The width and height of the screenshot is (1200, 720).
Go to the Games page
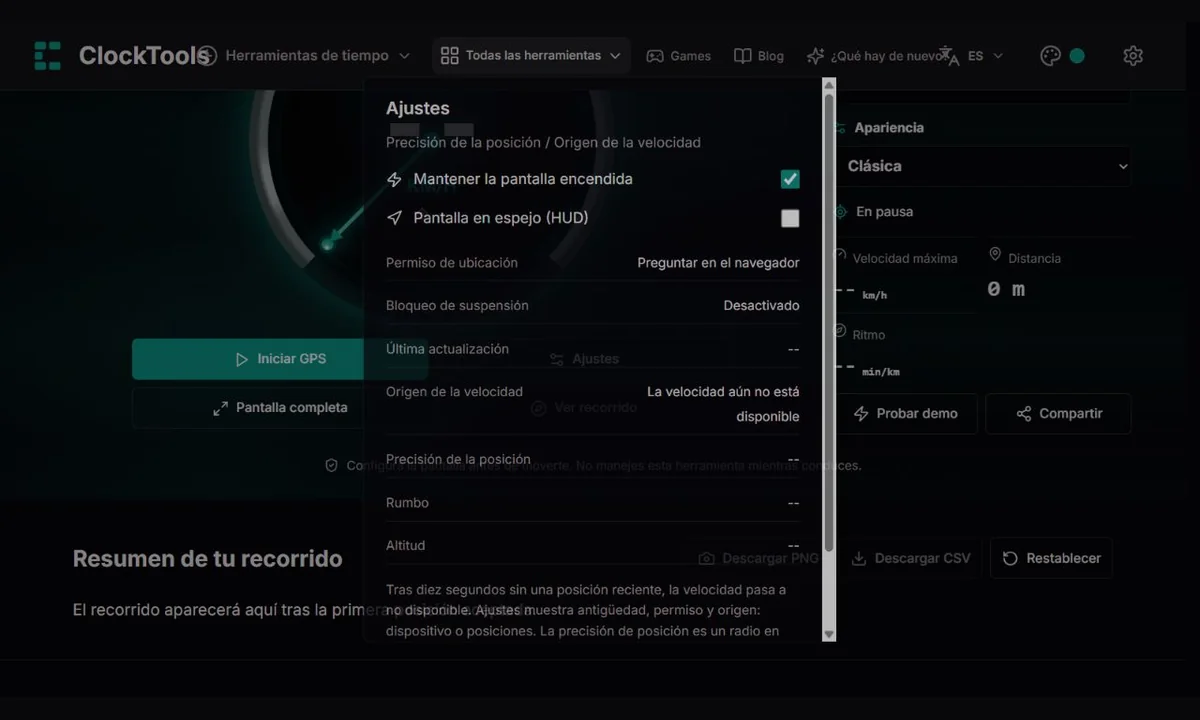click(x=678, y=56)
